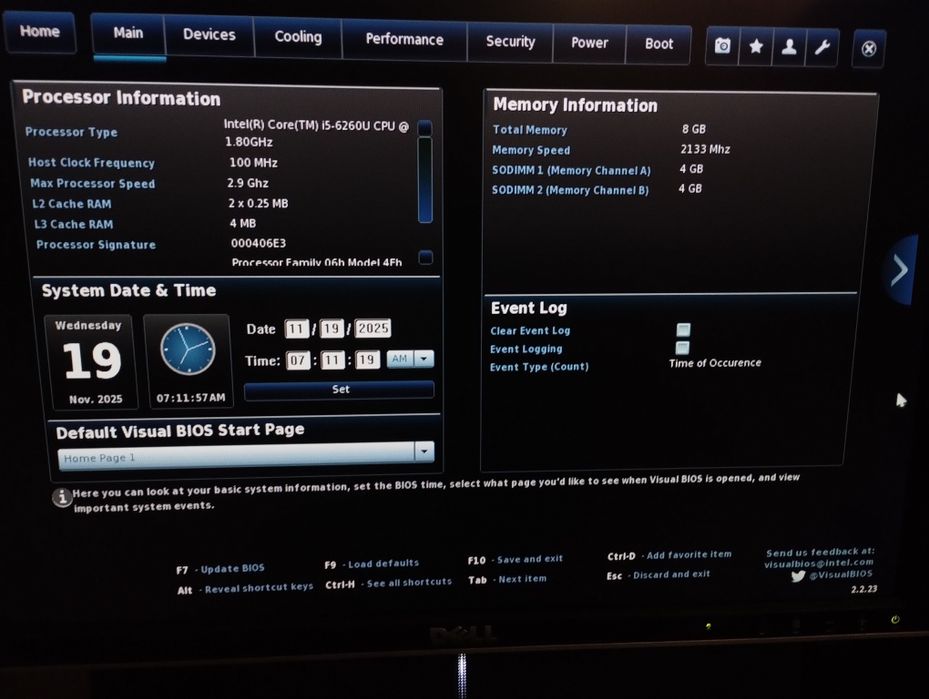Click the 000406E3 signature value
Screen dimensions: 929x699
(x=258, y=243)
